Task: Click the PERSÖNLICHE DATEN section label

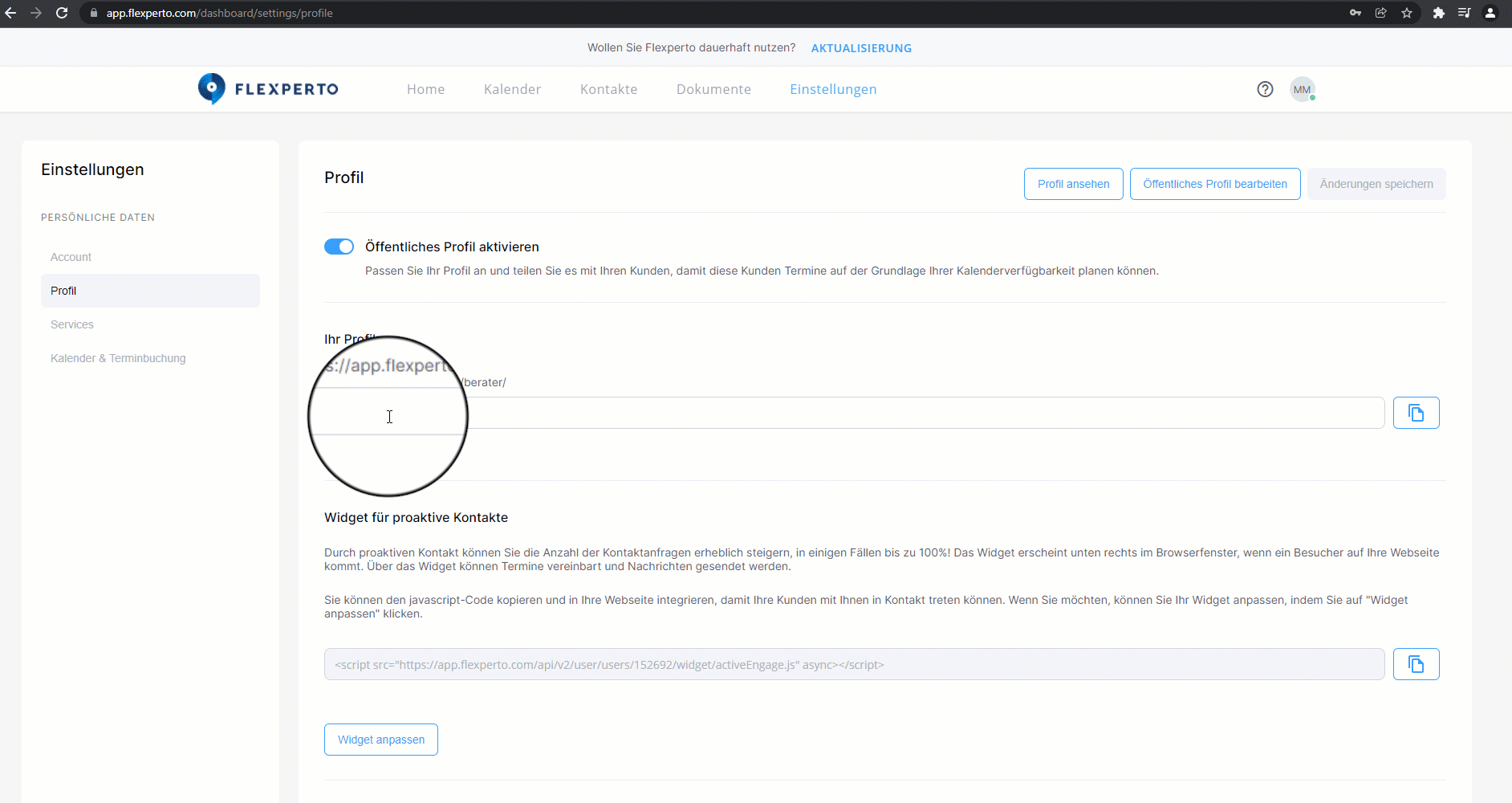Action: [98, 218]
